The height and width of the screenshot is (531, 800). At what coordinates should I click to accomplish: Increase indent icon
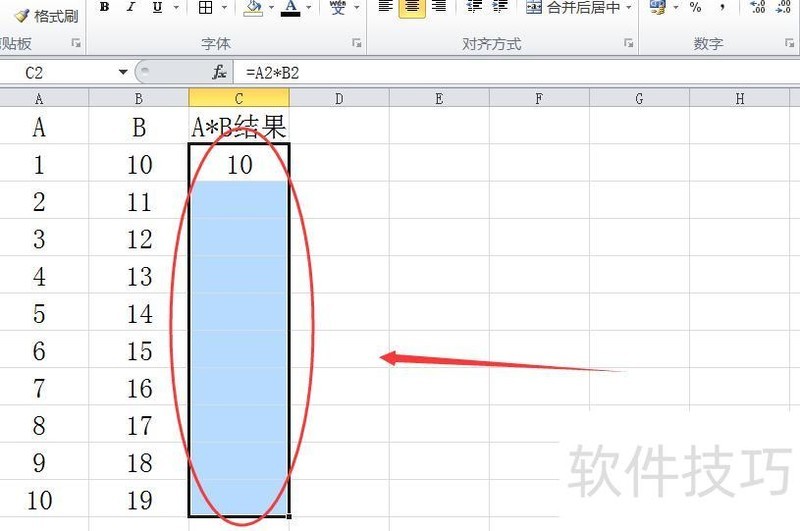[x=501, y=7]
